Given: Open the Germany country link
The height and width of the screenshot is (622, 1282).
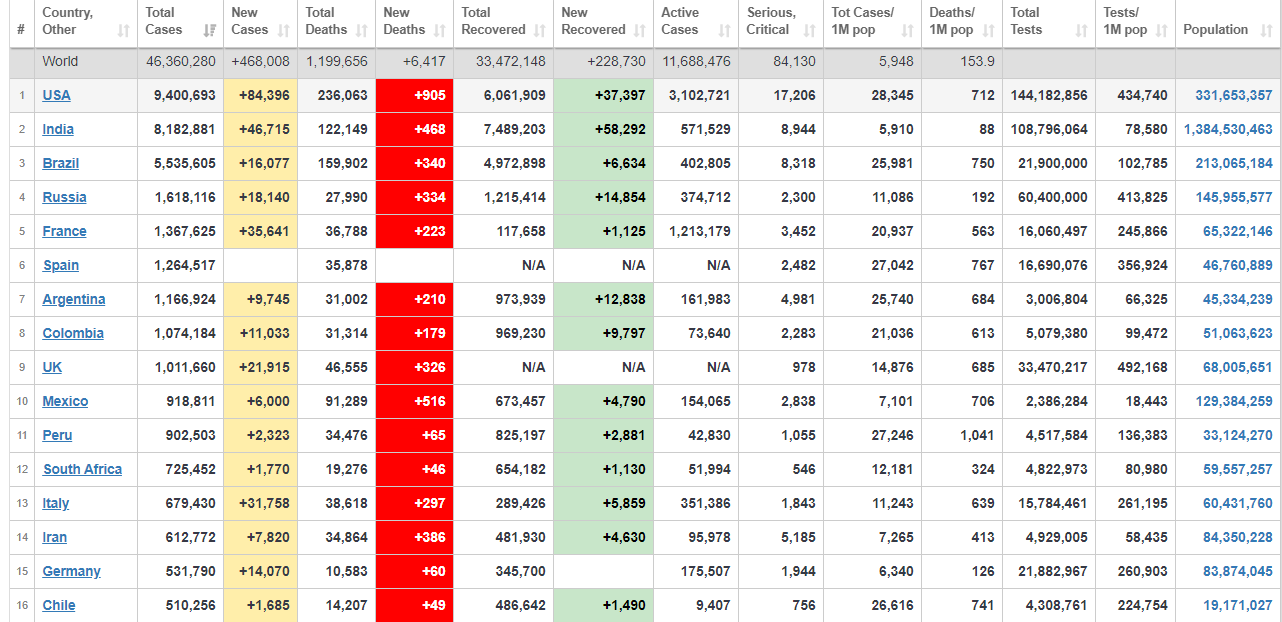Looking at the screenshot, I should (x=72, y=571).
